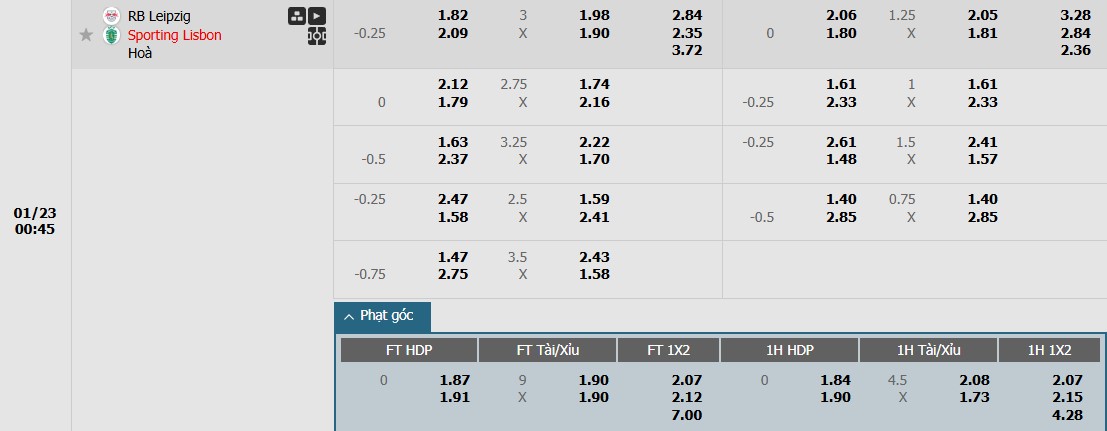Click the RB Leipzig club logo
The image size is (1107, 431).
[111, 16]
